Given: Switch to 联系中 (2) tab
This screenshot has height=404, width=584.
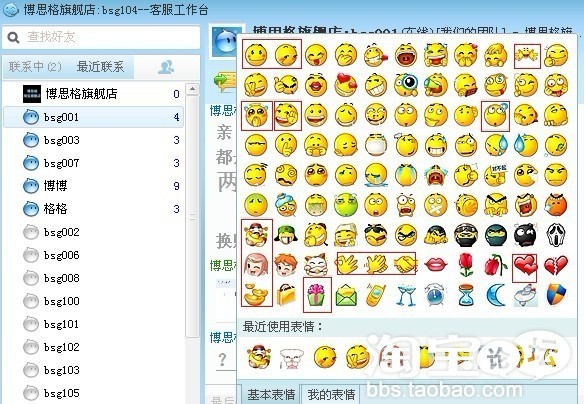Looking at the screenshot, I should [35, 67].
